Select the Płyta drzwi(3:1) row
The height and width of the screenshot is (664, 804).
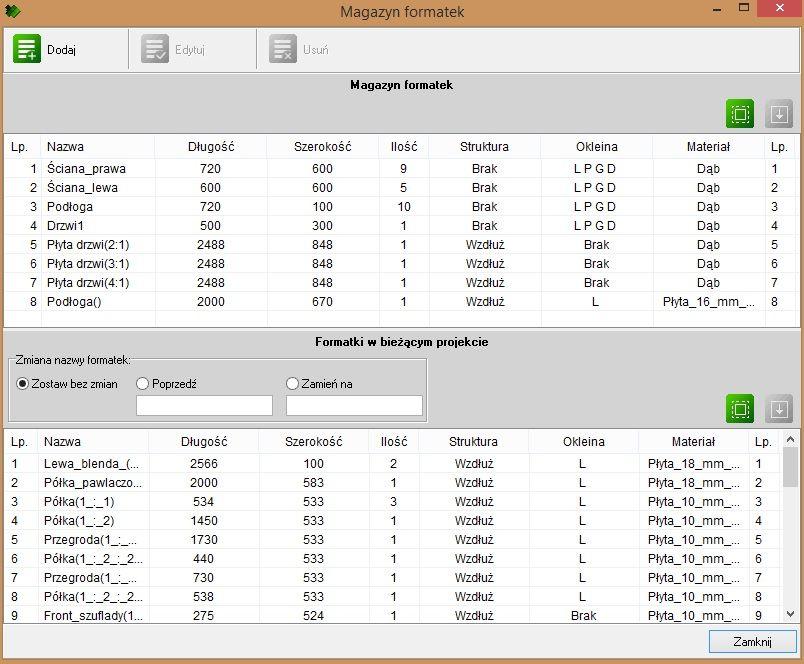400,264
